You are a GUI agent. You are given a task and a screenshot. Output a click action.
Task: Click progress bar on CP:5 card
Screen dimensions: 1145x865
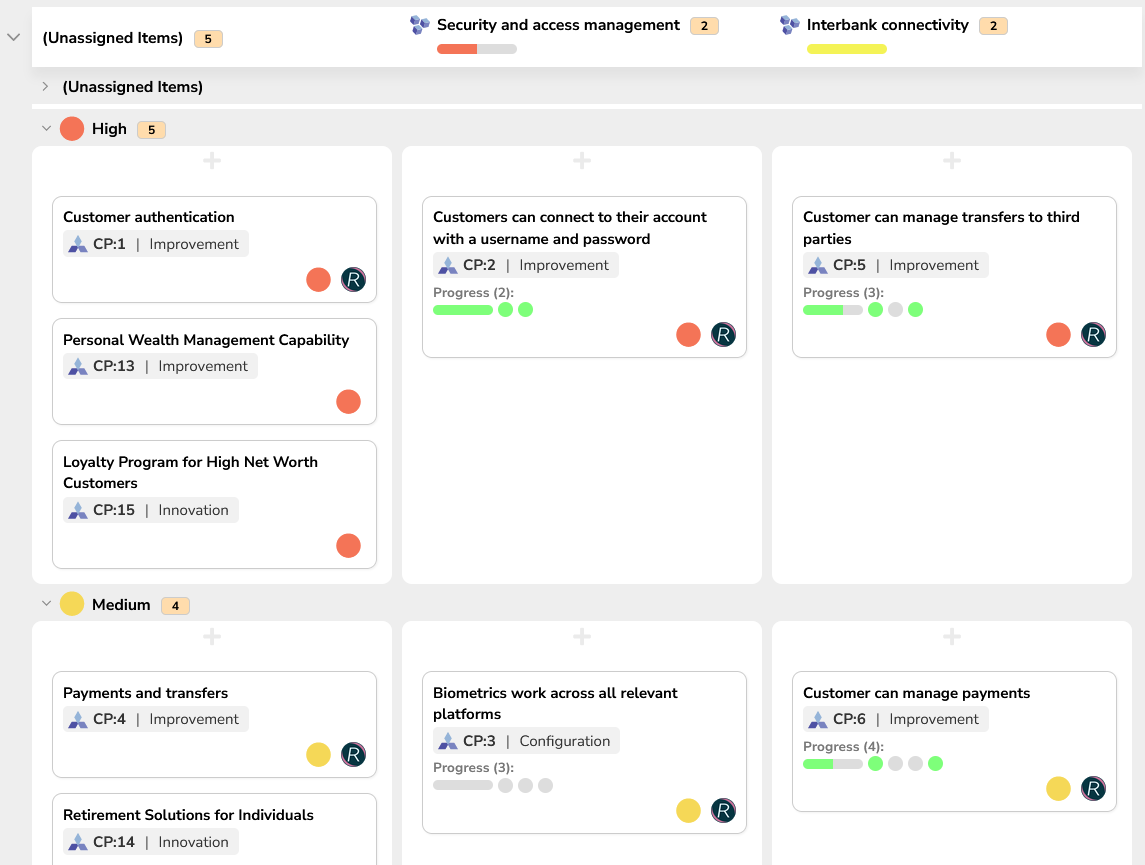[x=832, y=310]
